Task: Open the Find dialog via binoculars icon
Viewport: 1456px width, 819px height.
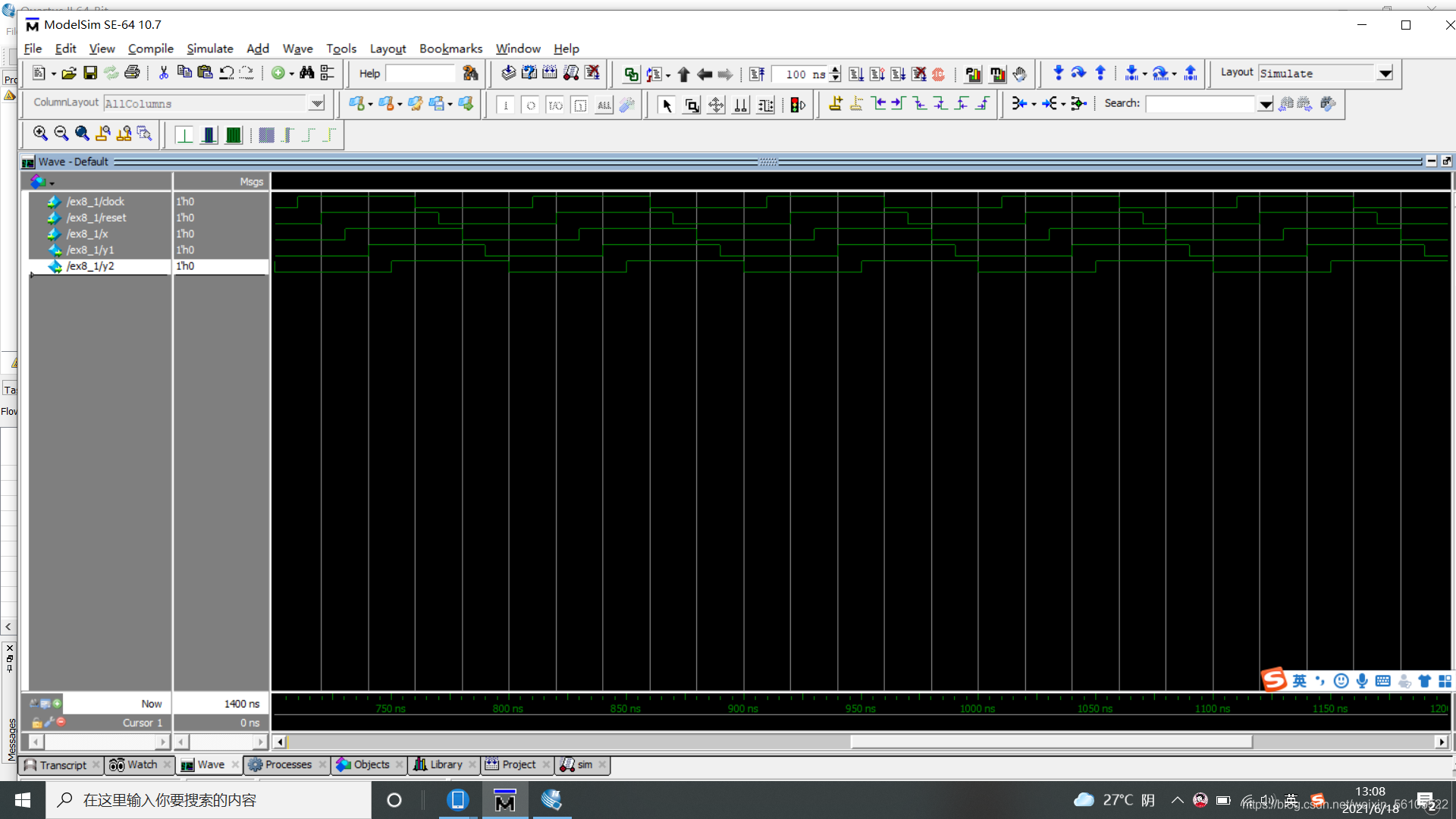Action: point(308,73)
